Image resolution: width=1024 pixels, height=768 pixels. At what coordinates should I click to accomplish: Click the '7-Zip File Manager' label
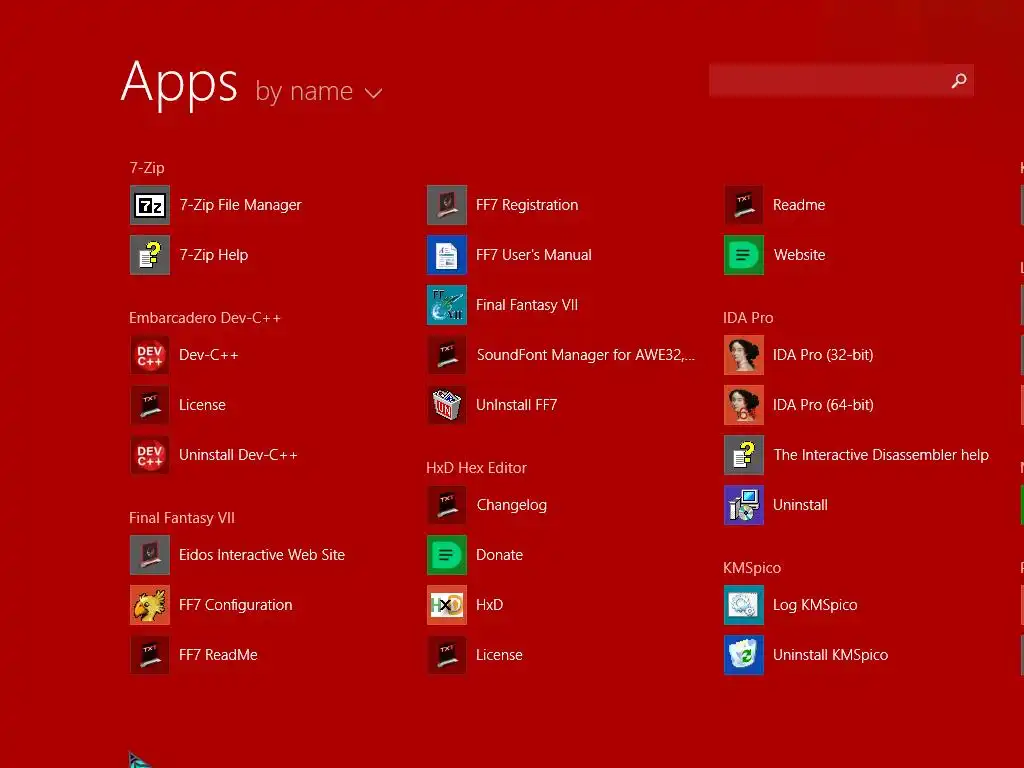240,205
